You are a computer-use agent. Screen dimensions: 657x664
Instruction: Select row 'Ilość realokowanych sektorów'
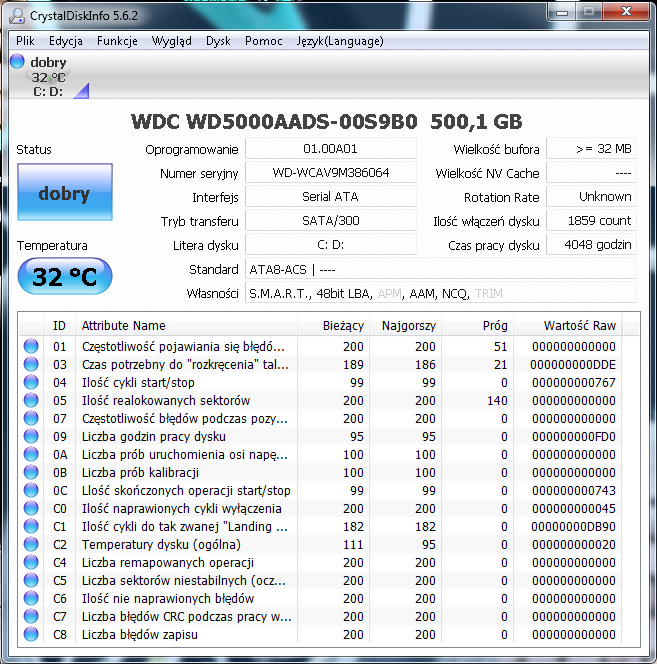[321, 400]
